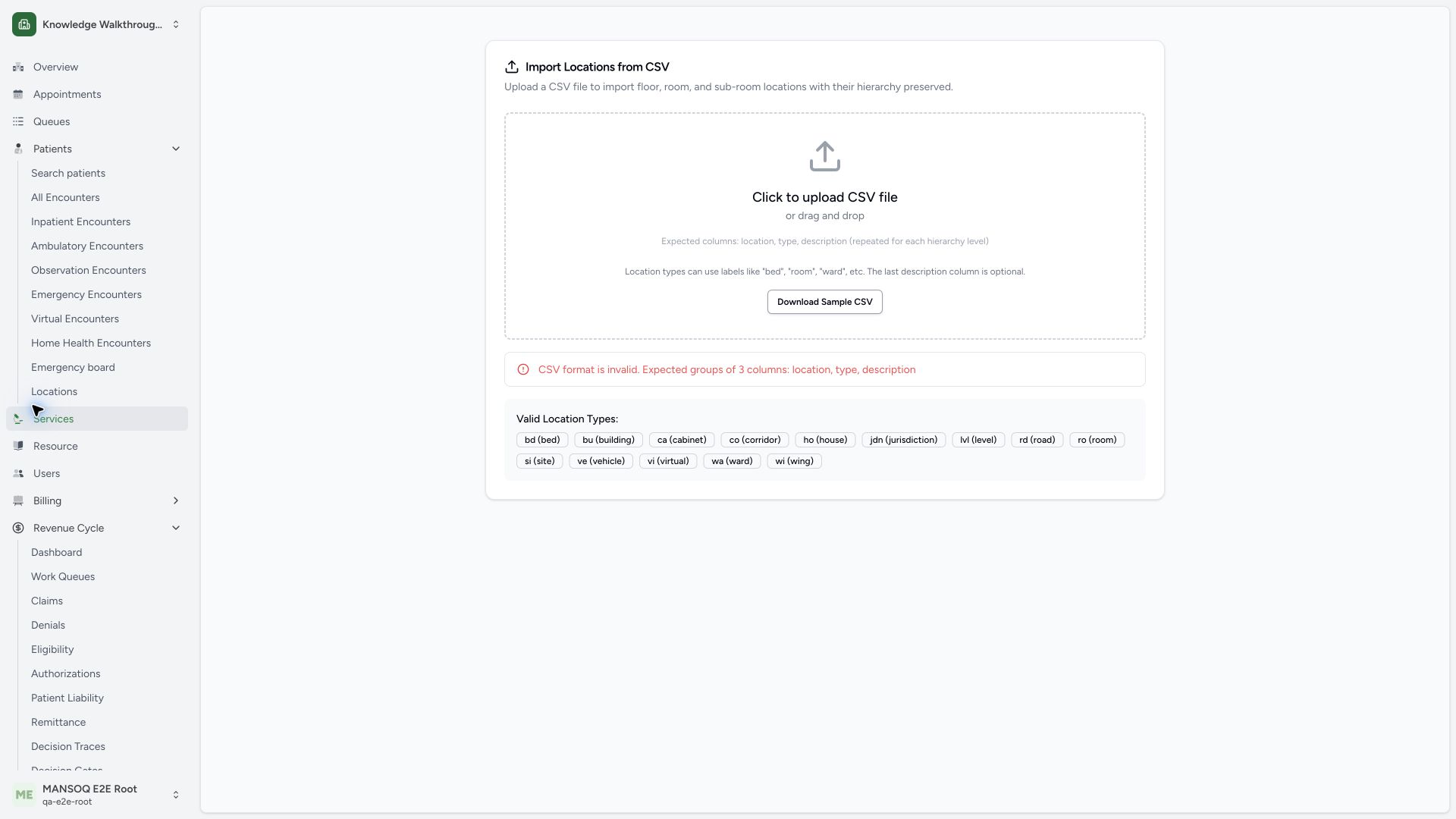This screenshot has width=1456, height=819.
Task: Click the Services sidebar icon
Action: [18, 419]
